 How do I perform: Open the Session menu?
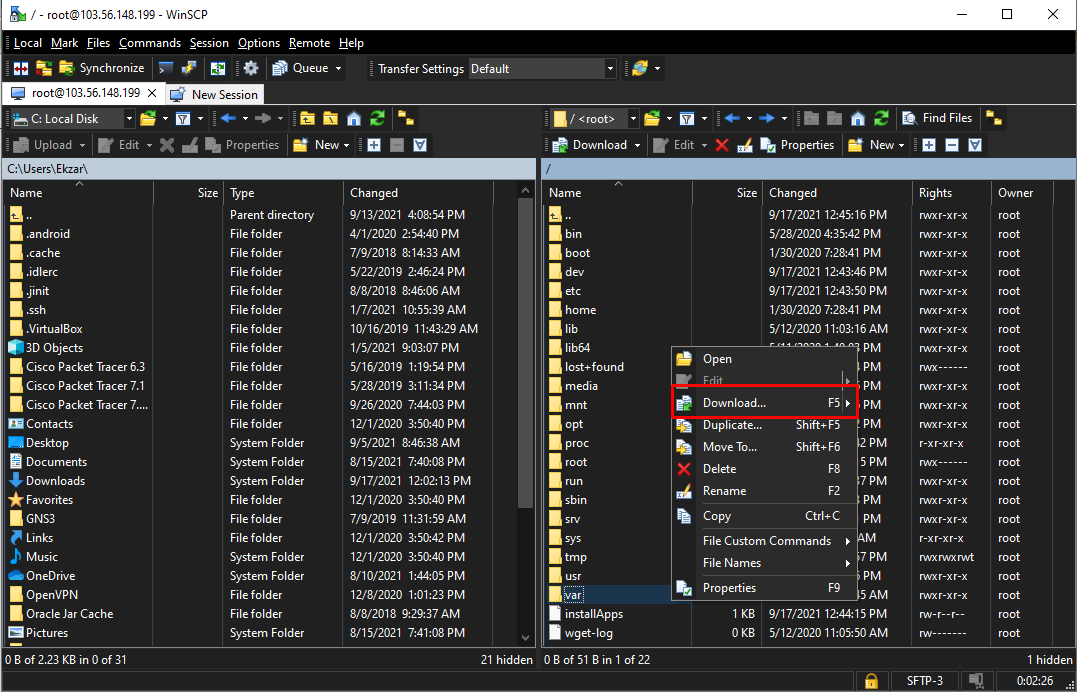click(x=209, y=43)
